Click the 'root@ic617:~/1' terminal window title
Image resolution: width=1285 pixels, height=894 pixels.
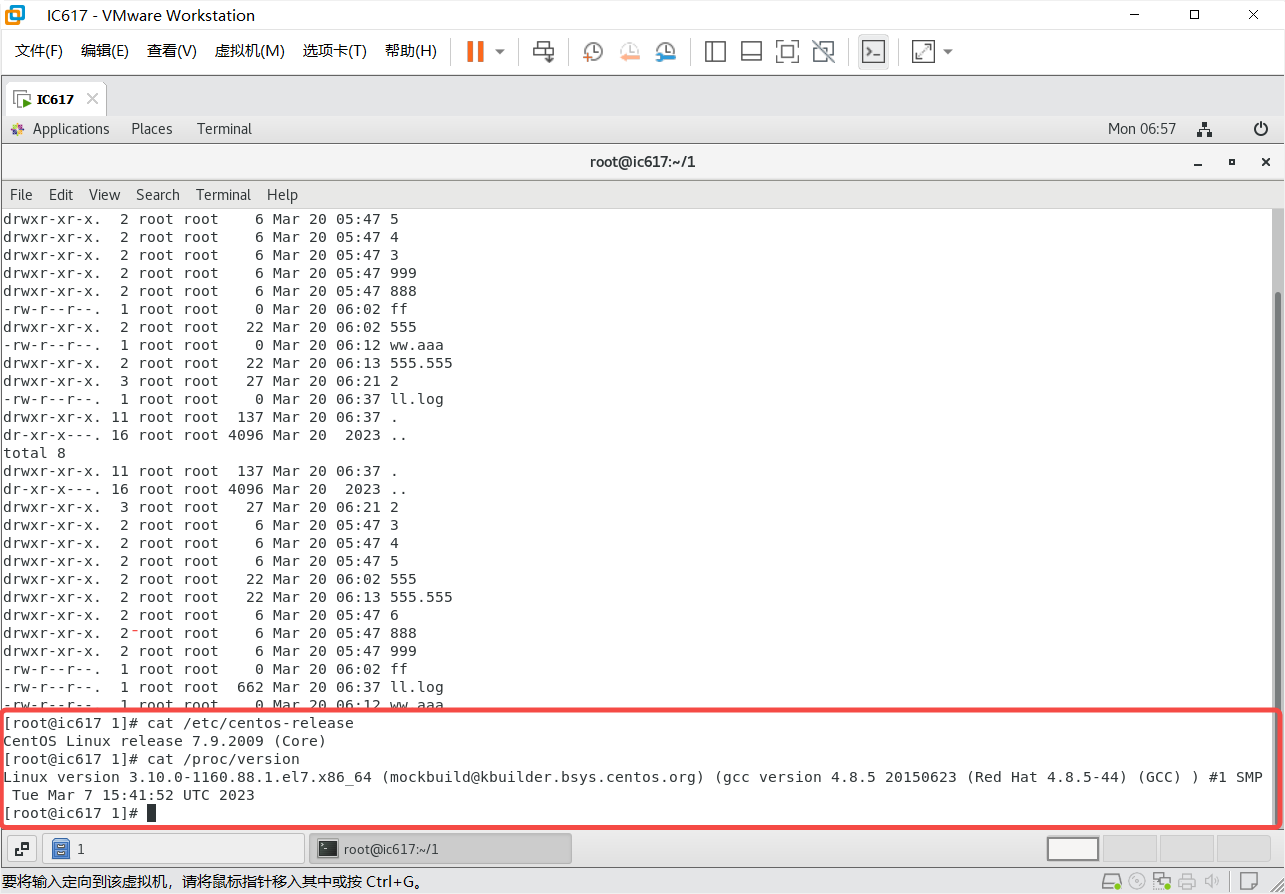coord(642,162)
